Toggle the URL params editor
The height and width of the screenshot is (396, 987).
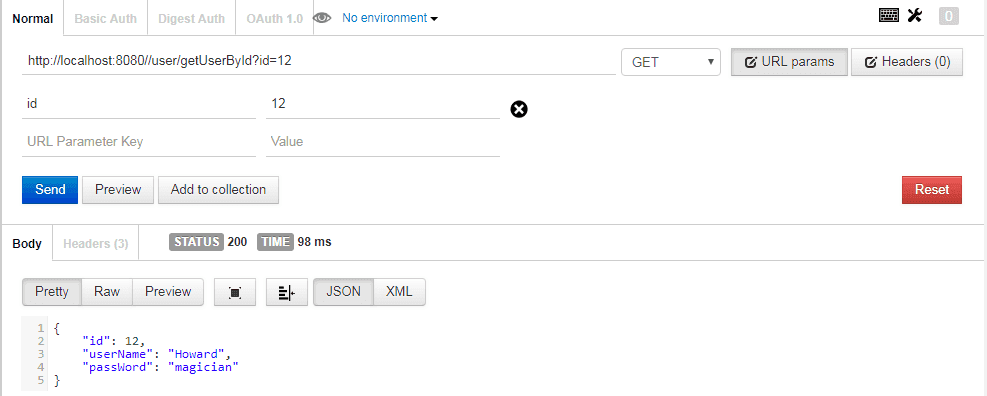click(789, 62)
